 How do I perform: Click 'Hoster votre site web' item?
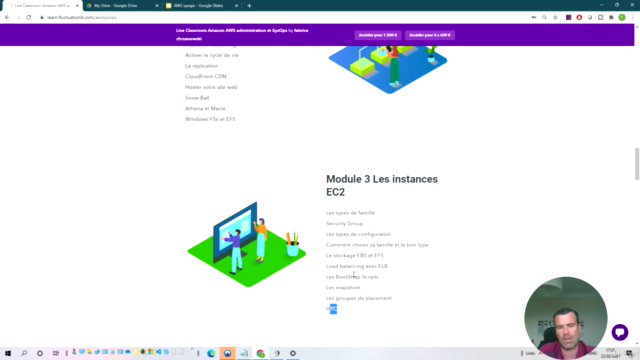(x=211, y=87)
